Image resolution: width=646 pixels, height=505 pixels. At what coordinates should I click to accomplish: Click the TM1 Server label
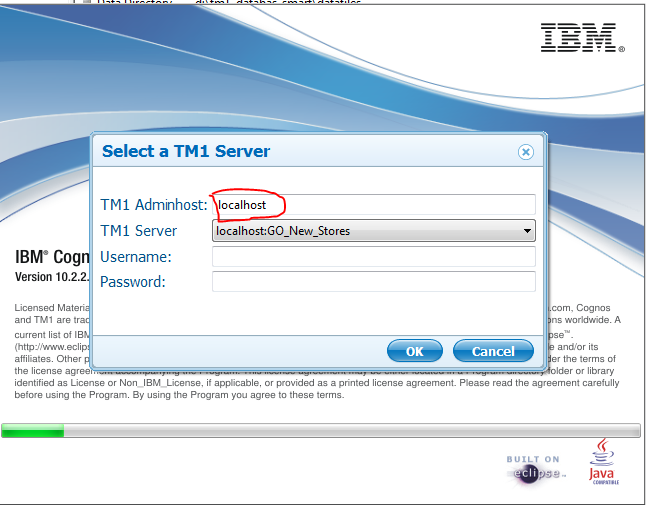(138, 231)
